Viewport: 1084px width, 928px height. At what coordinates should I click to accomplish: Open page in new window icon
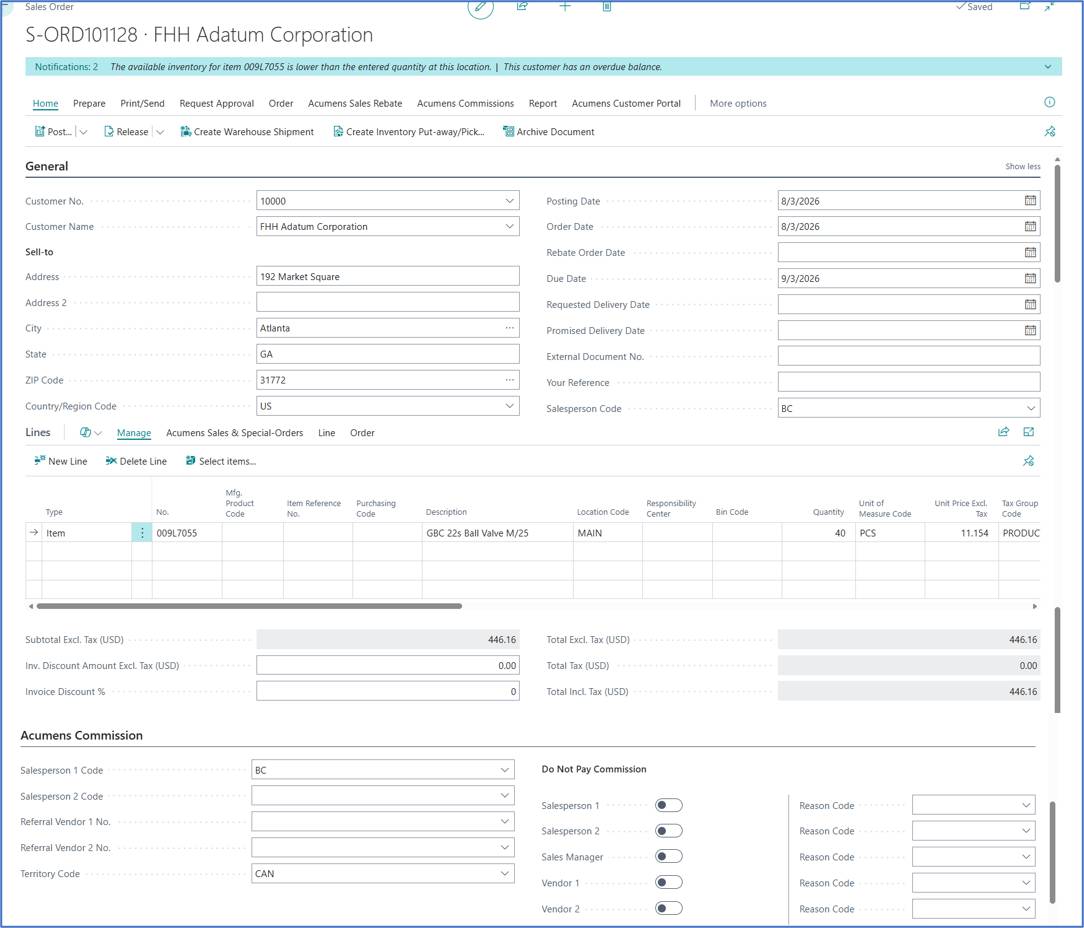point(1025,6)
